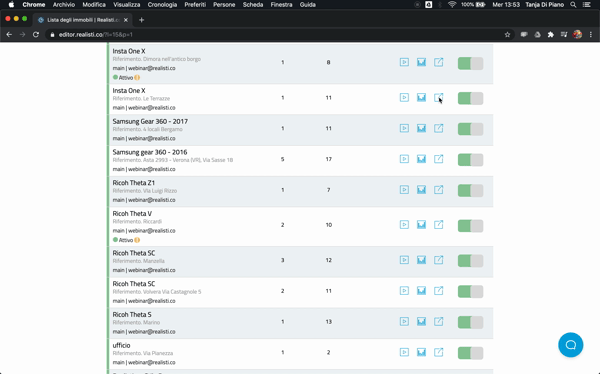Screen dimensions: 600x374
Task: Open the Cronologia menu
Action: point(162,5)
